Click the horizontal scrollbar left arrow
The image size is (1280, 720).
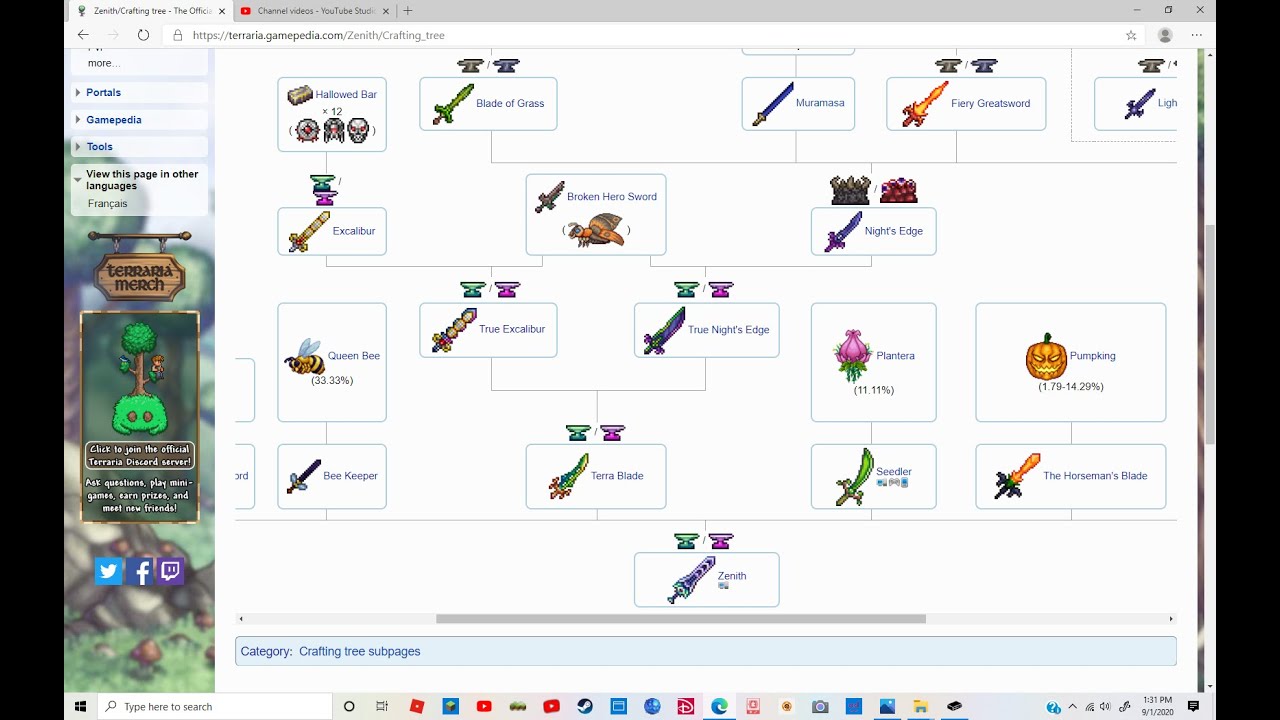coord(241,619)
